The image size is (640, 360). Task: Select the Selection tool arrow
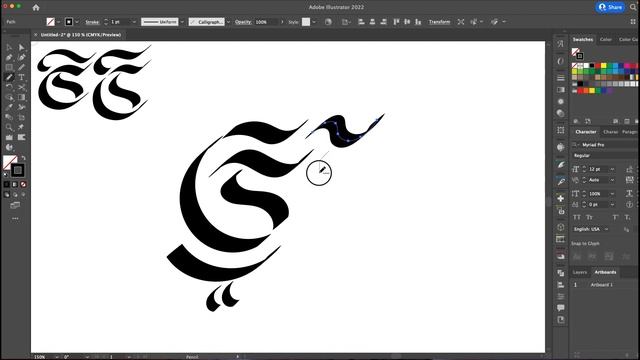tap(9, 47)
